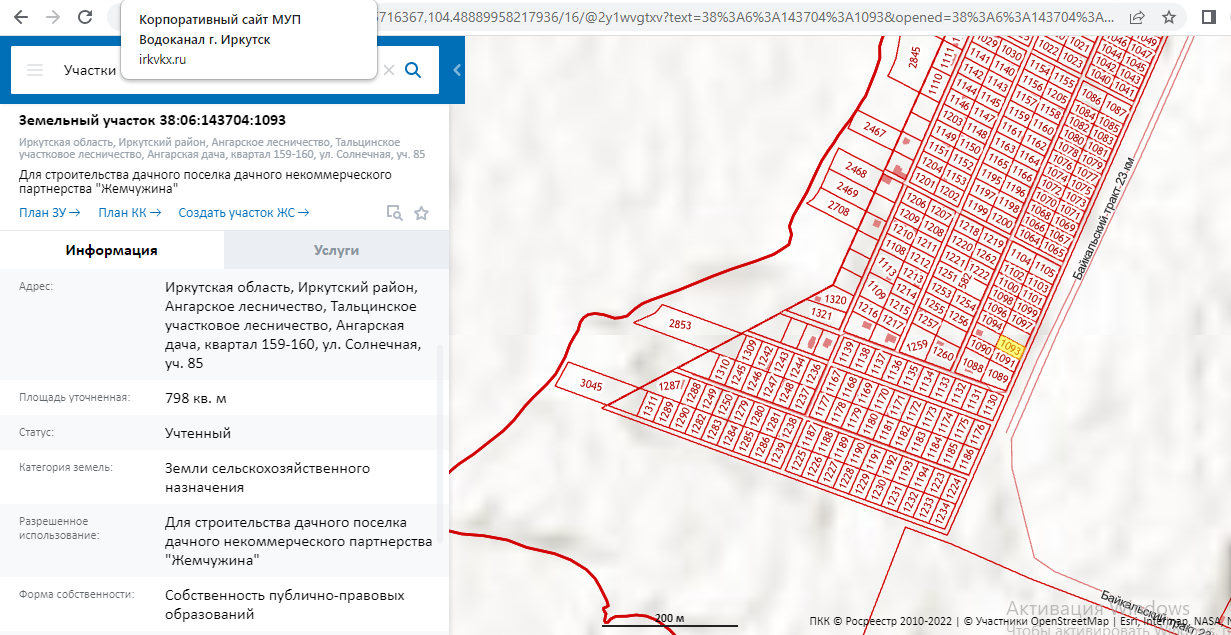Viewport: 1231px width, 635px height.
Task: Click the blue magnifier search icon
Action: (x=413, y=70)
